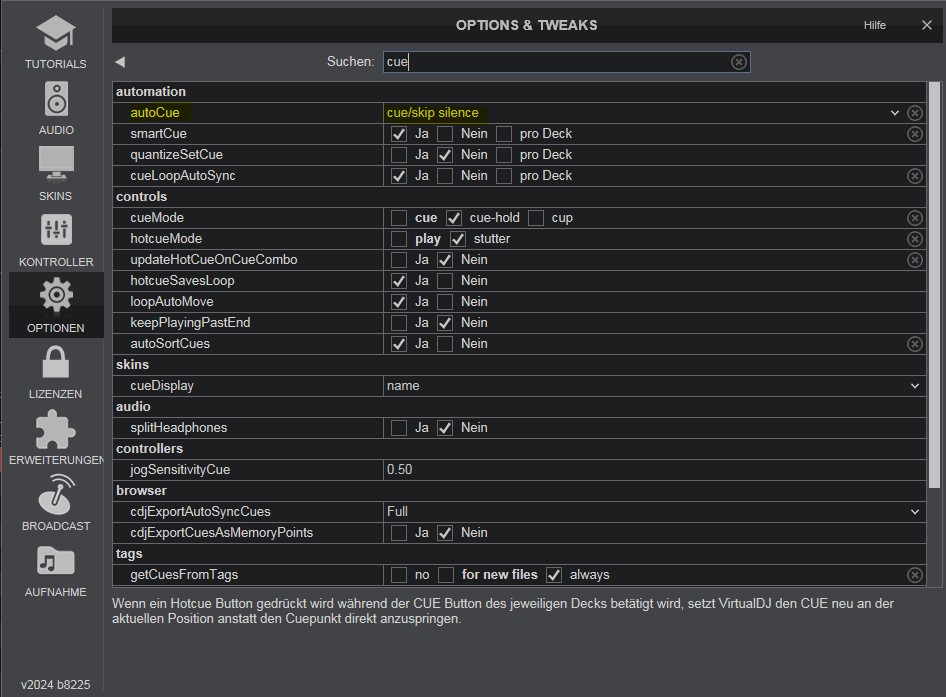Reset cueLoopAutoSync option to default
The width and height of the screenshot is (946, 697).
click(x=915, y=176)
